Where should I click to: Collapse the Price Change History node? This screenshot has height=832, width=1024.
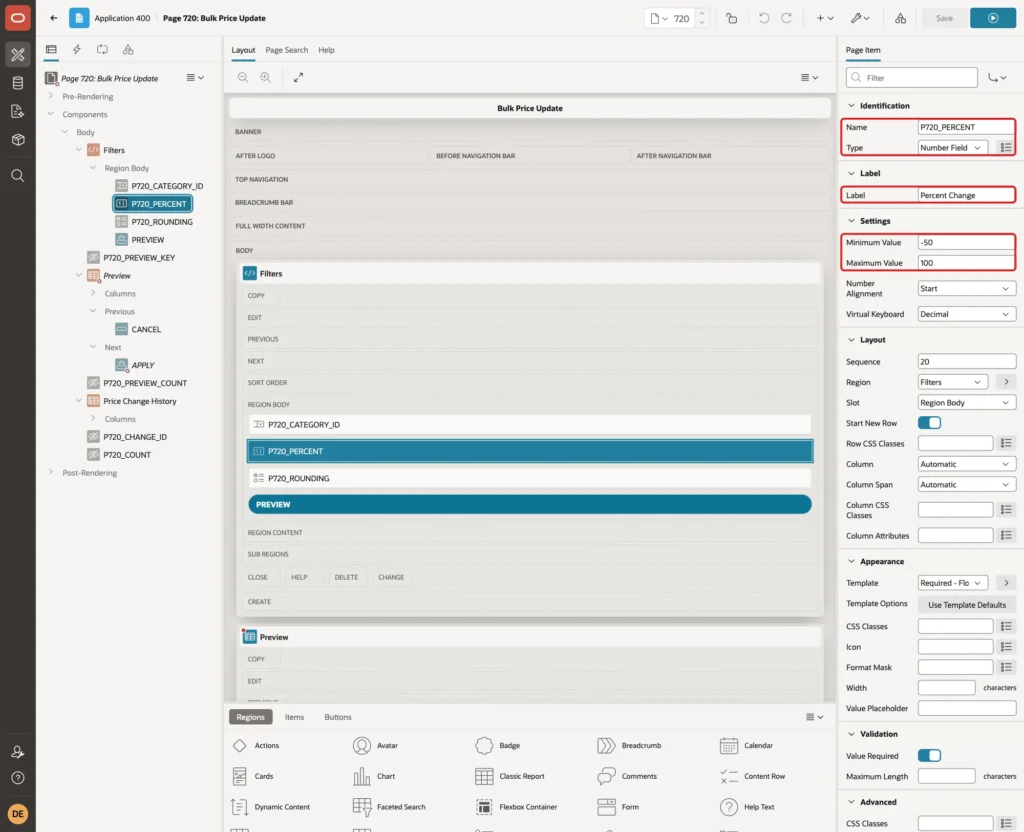coord(79,401)
